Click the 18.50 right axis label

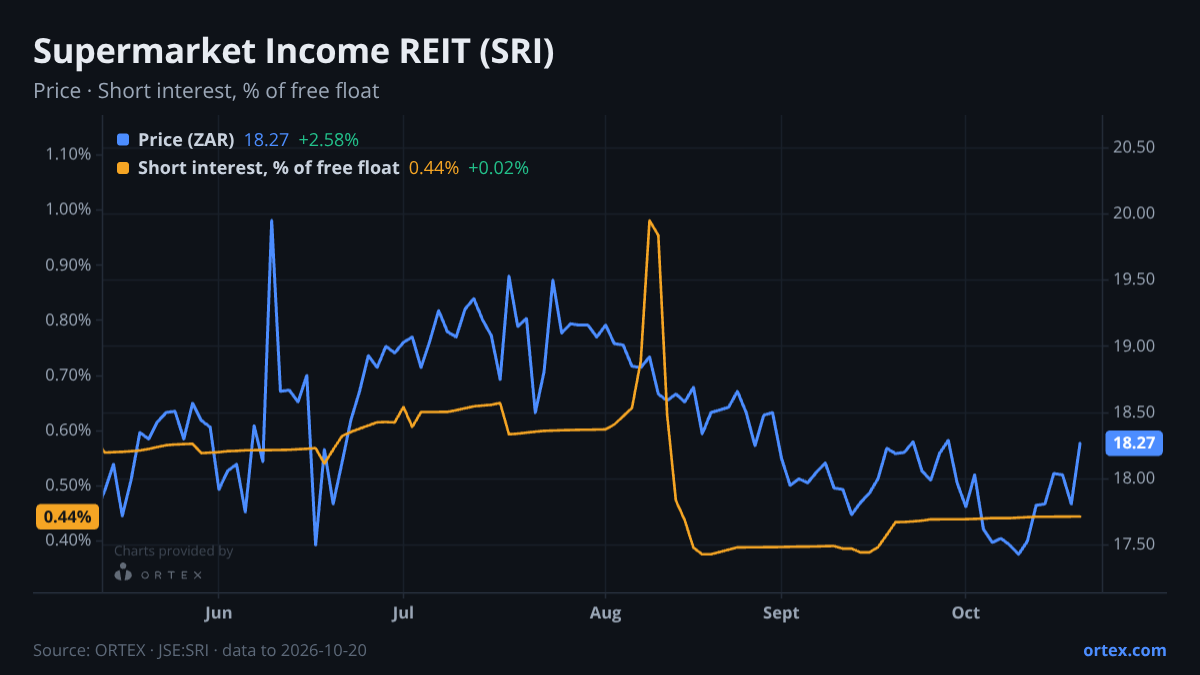point(1134,412)
